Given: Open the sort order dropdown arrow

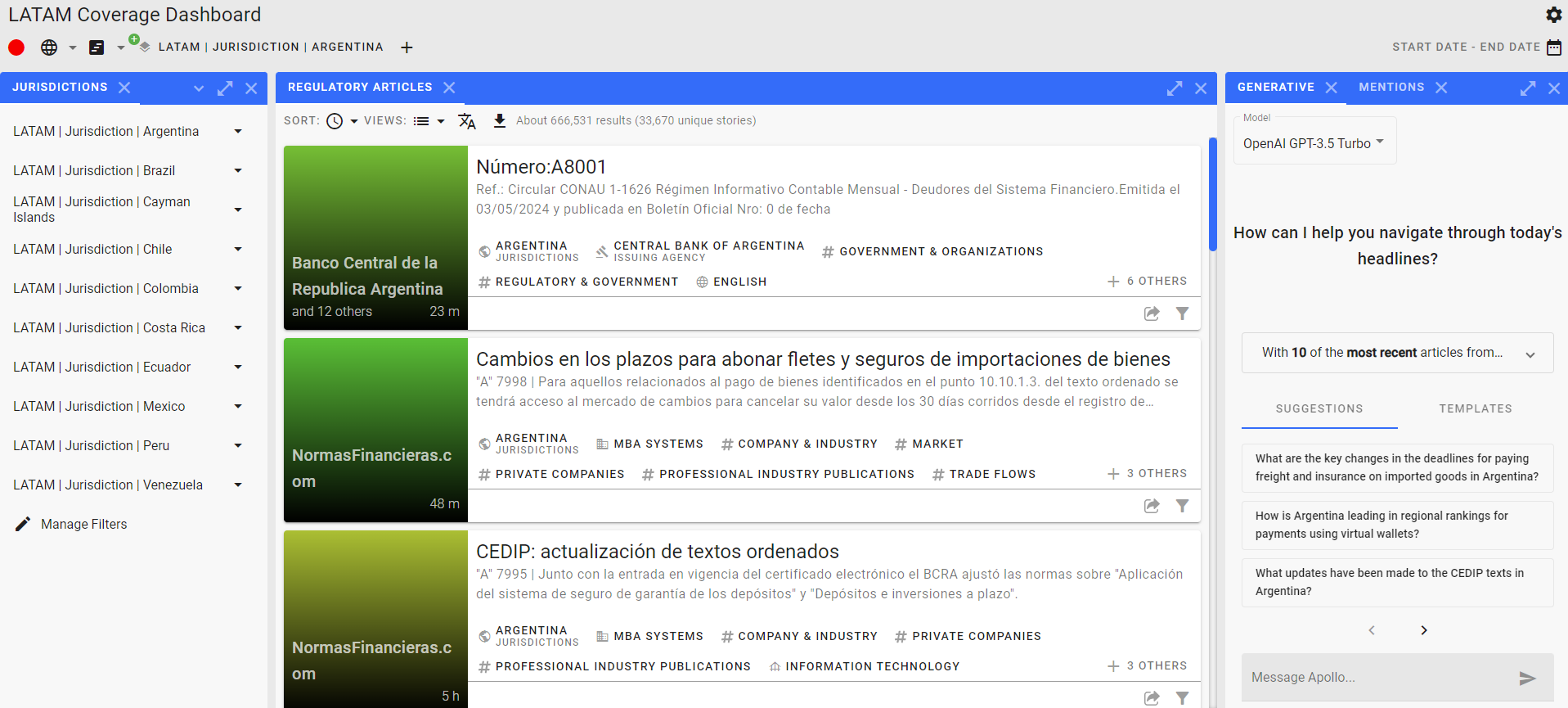Looking at the screenshot, I should pos(354,121).
